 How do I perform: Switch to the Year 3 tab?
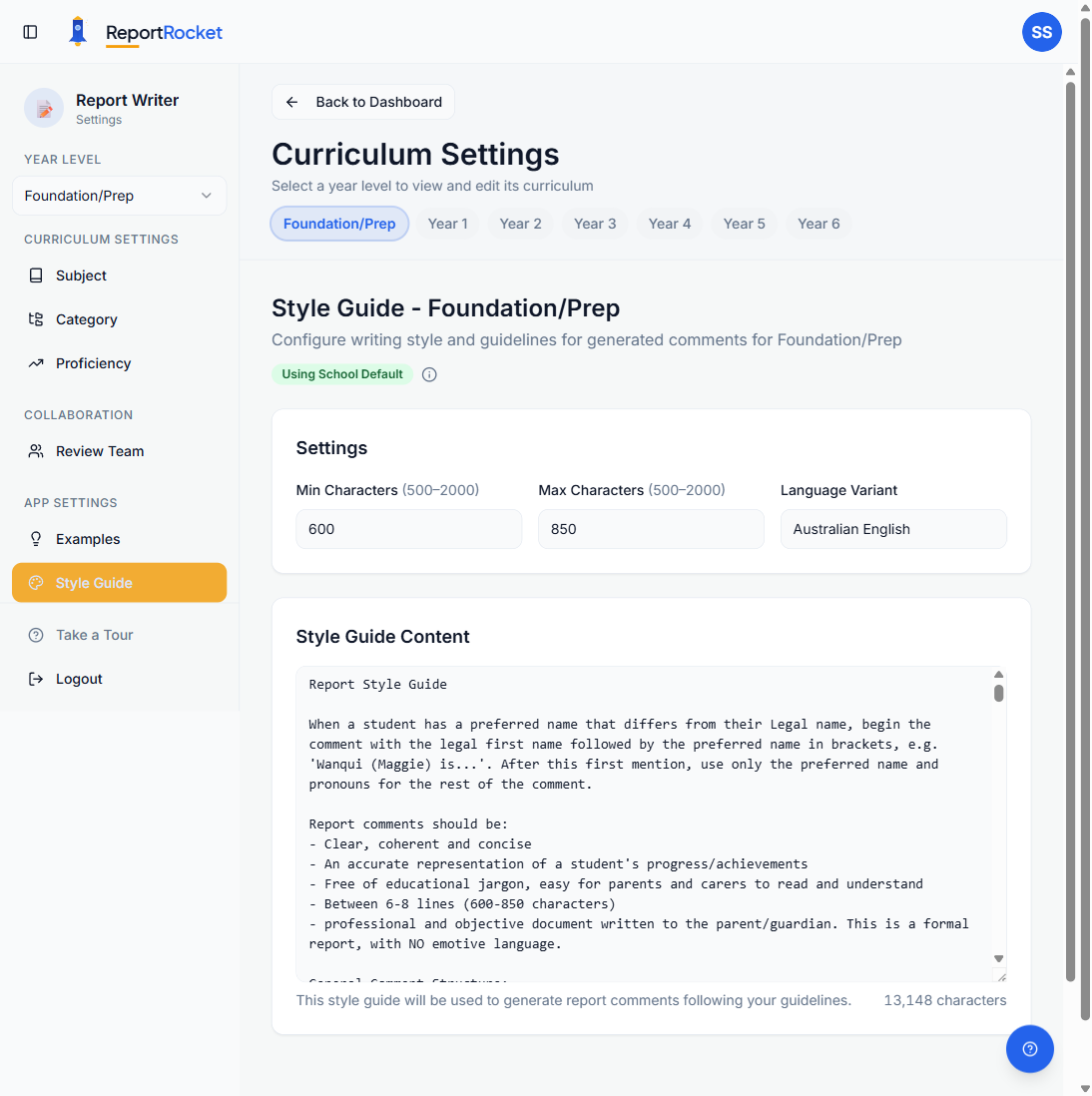[x=594, y=224]
